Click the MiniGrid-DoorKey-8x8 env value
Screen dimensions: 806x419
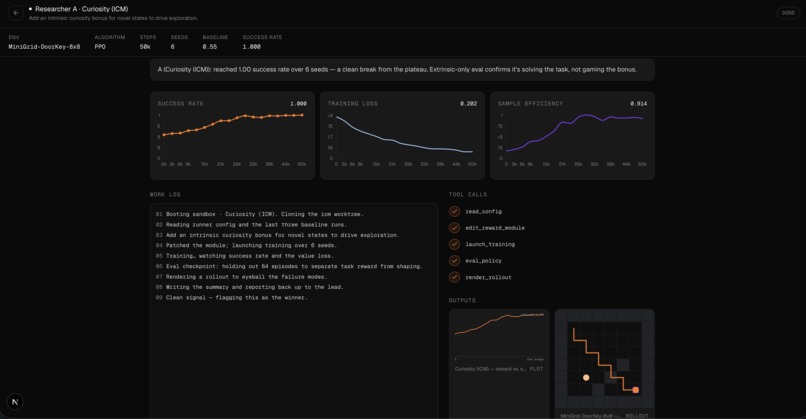(x=44, y=47)
